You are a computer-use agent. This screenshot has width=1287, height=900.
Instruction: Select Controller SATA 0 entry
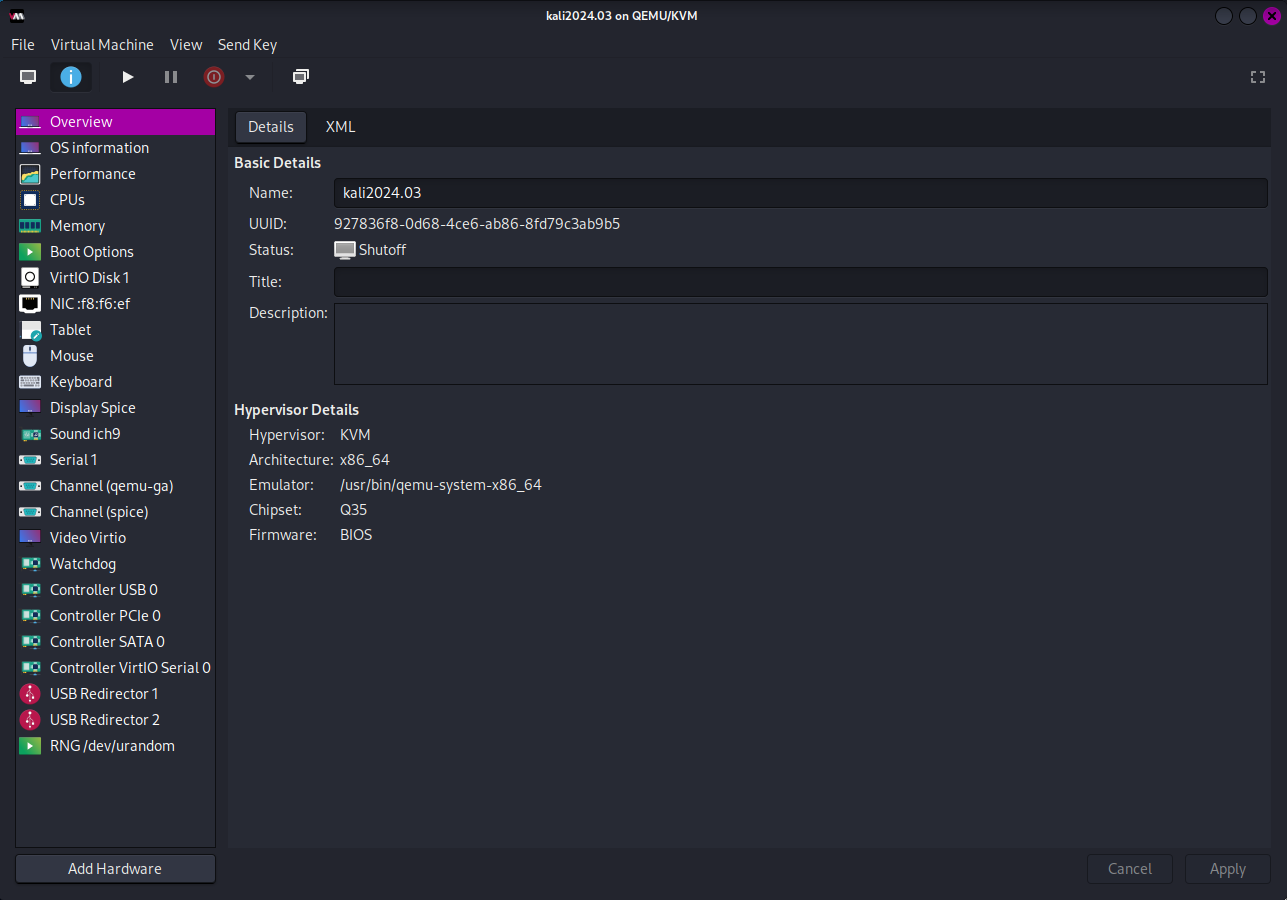coord(115,642)
